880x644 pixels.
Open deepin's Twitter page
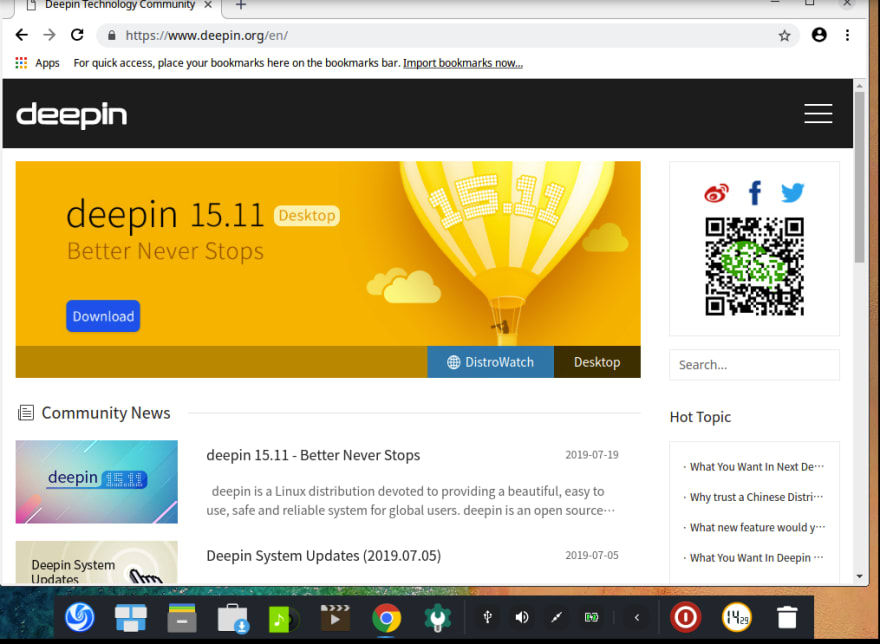792,193
